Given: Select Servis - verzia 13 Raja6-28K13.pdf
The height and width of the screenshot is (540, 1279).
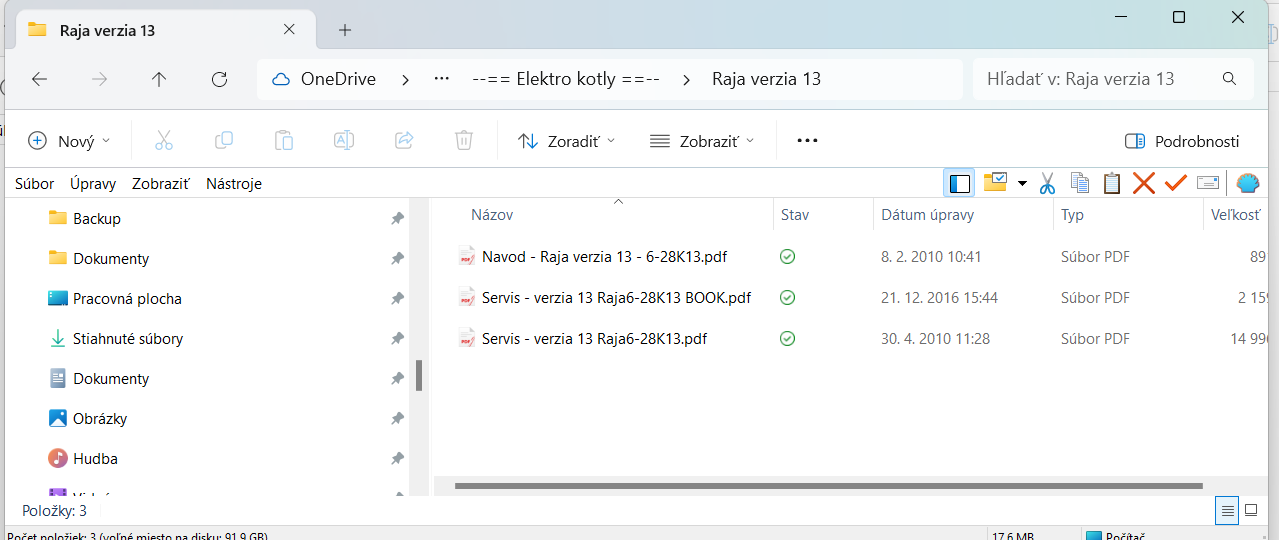Looking at the screenshot, I should click(x=594, y=338).
